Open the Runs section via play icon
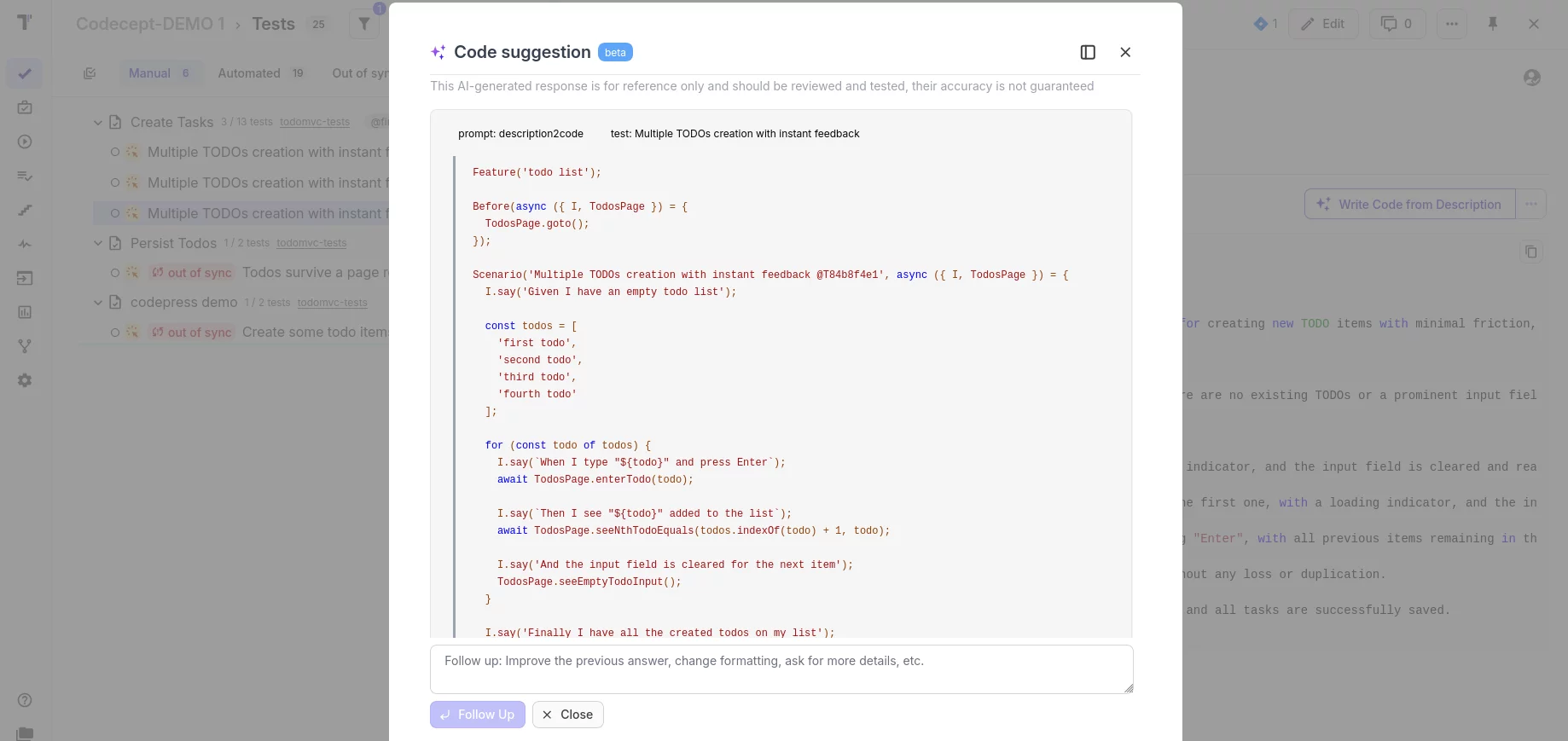The height and width of the screenshot is (741, 1568). click(25, 142)
